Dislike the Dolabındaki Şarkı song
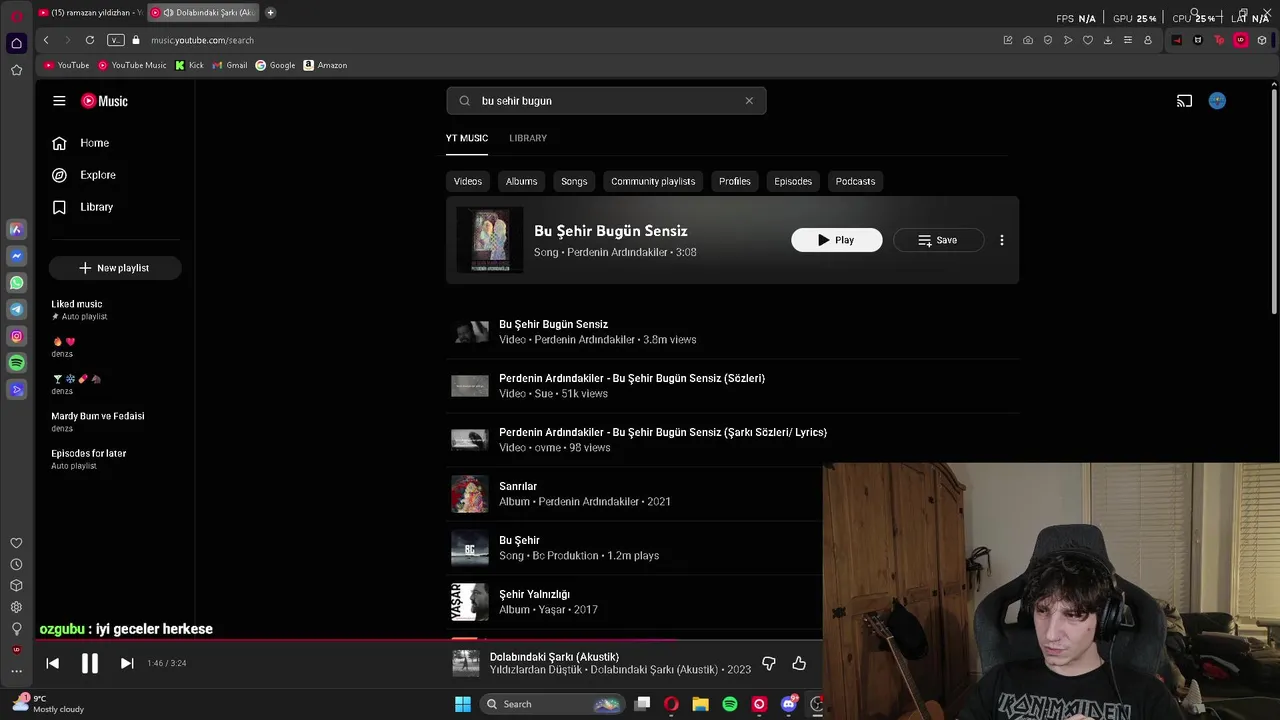1280x720 pixels. (x=769, y=663)
